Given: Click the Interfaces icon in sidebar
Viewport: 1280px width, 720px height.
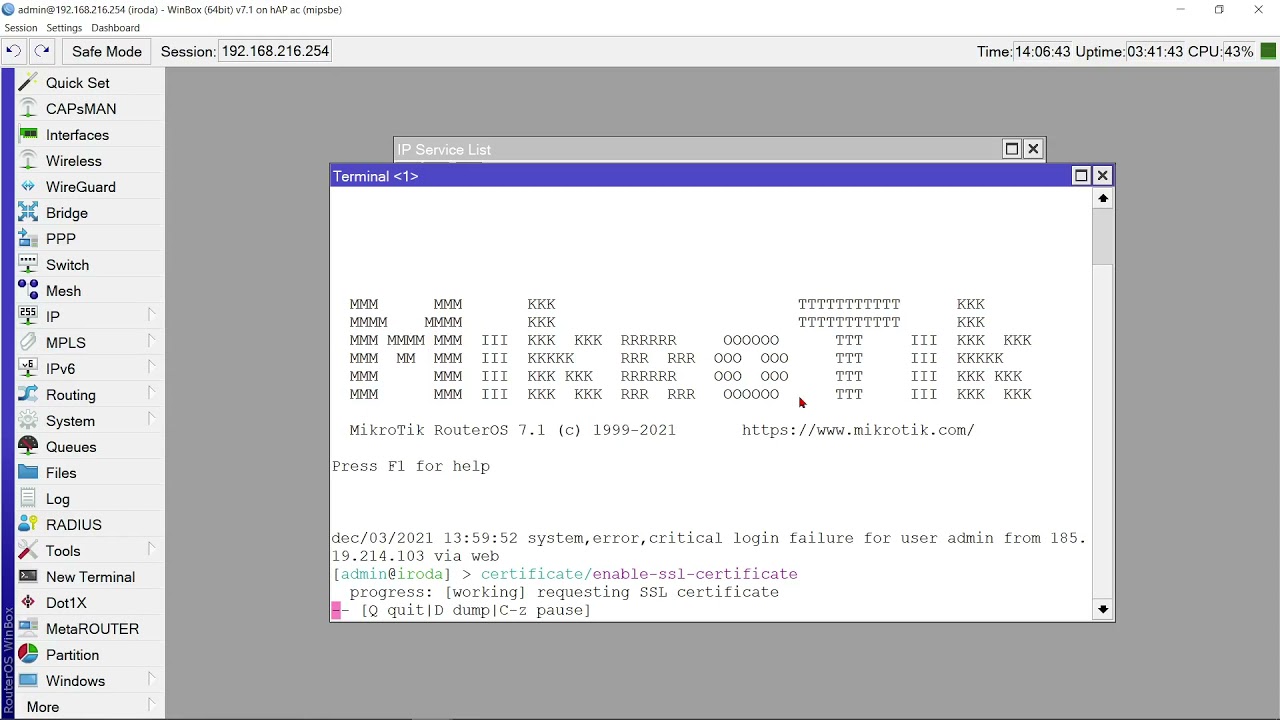Looking at the screenshot, I should [x=28, y=135].
